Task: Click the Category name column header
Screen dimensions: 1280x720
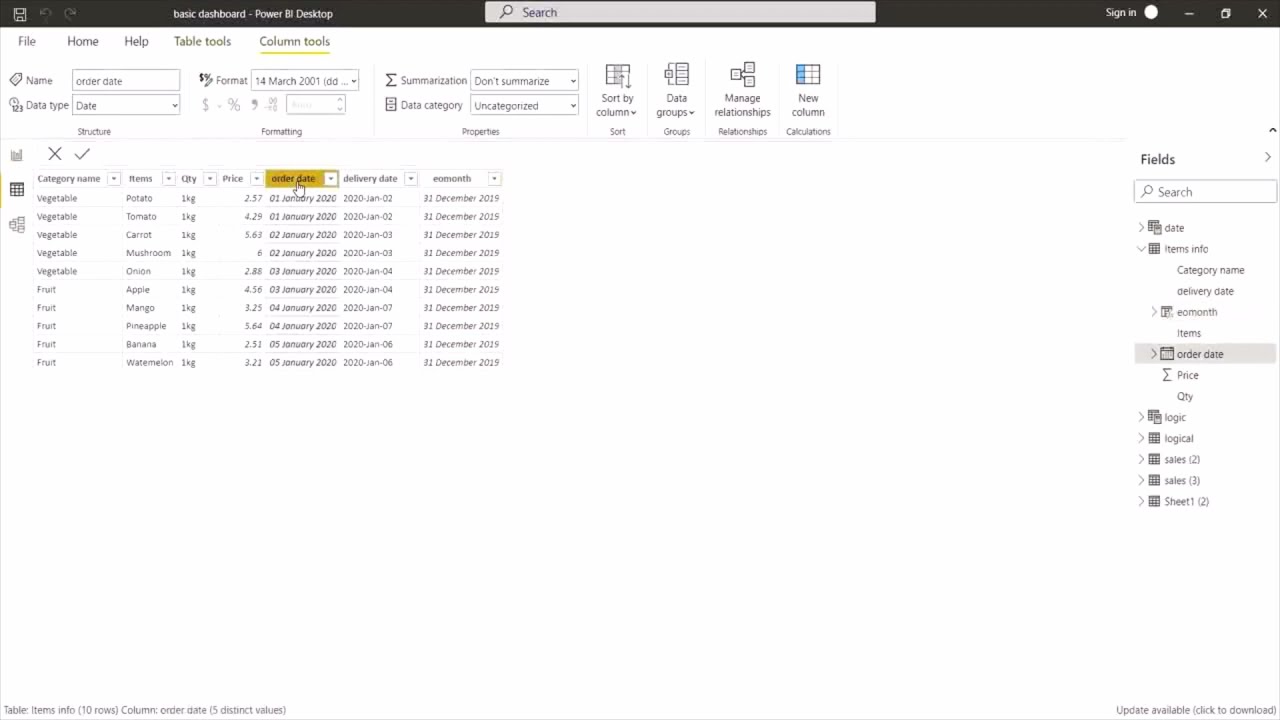Action: tap(69, 179)
